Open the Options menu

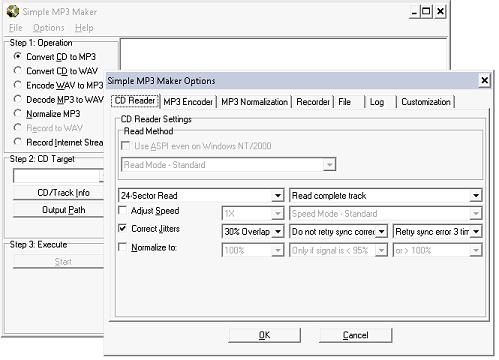(49, 28)
